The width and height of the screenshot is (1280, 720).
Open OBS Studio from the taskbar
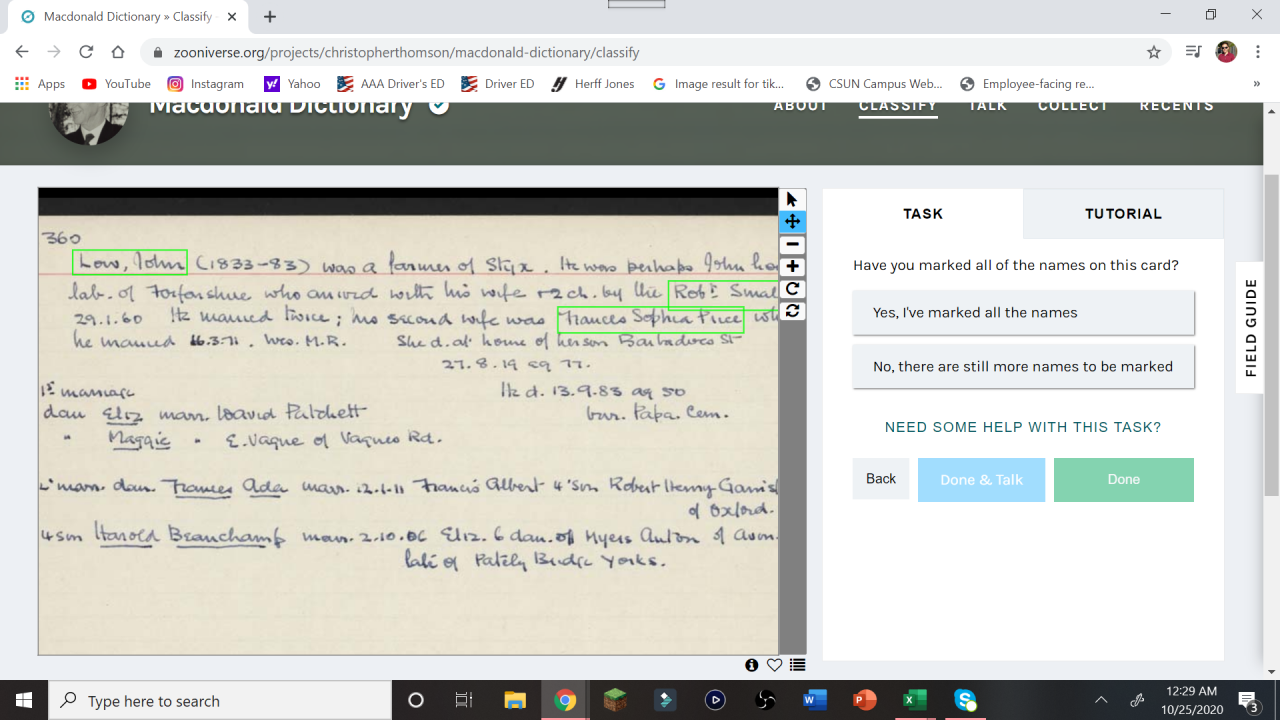[x=765, y=700]
